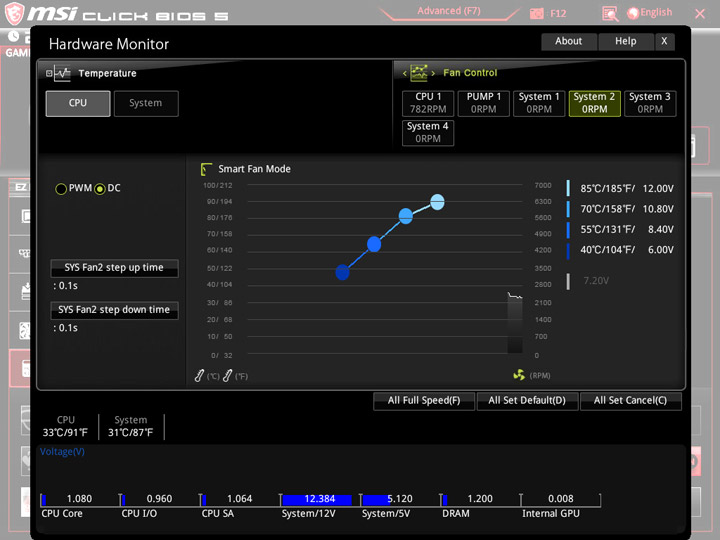Open SYS Fan2 step up time setting

coord(114,268)
